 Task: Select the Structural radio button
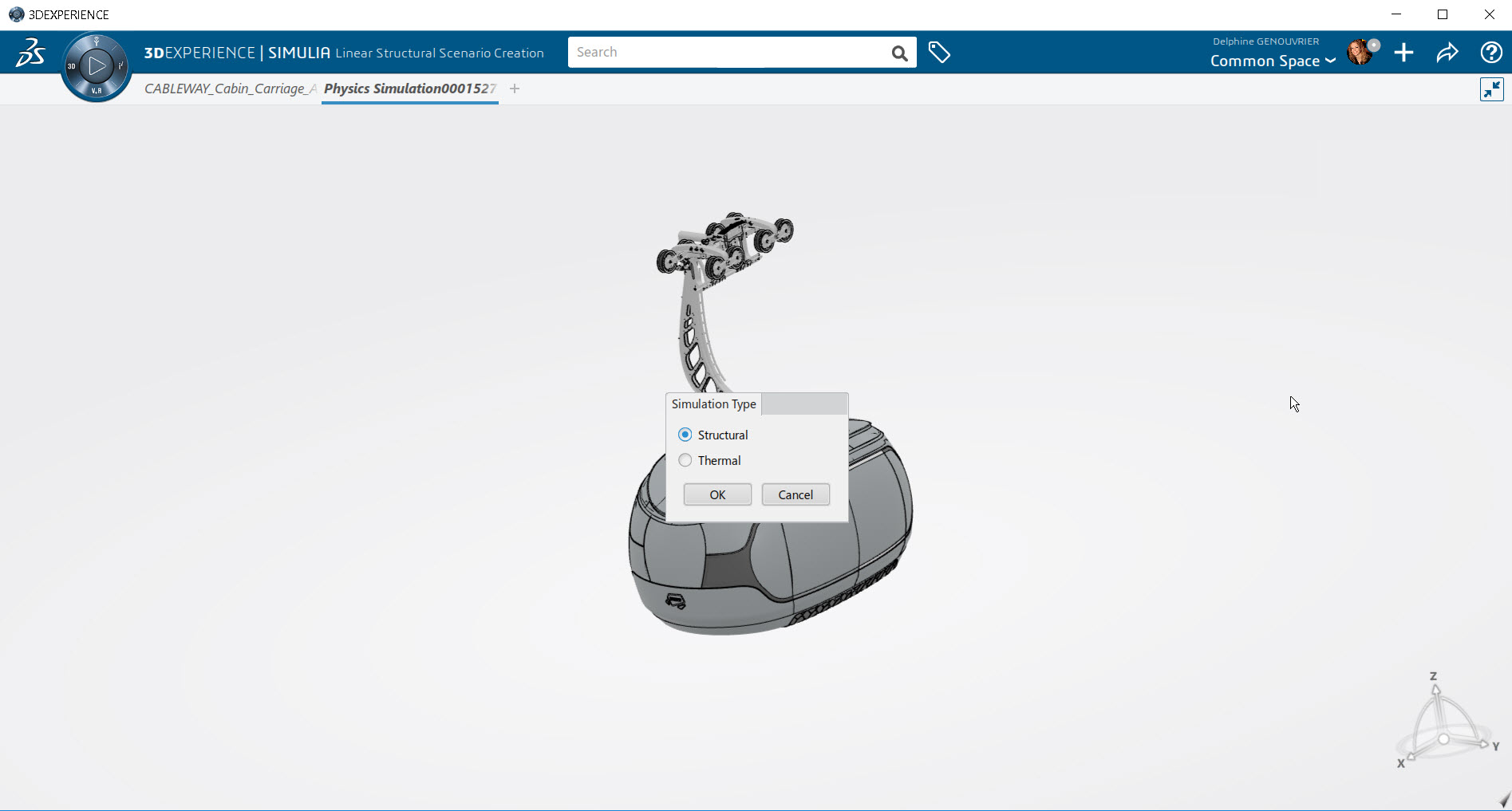(685, 435)
